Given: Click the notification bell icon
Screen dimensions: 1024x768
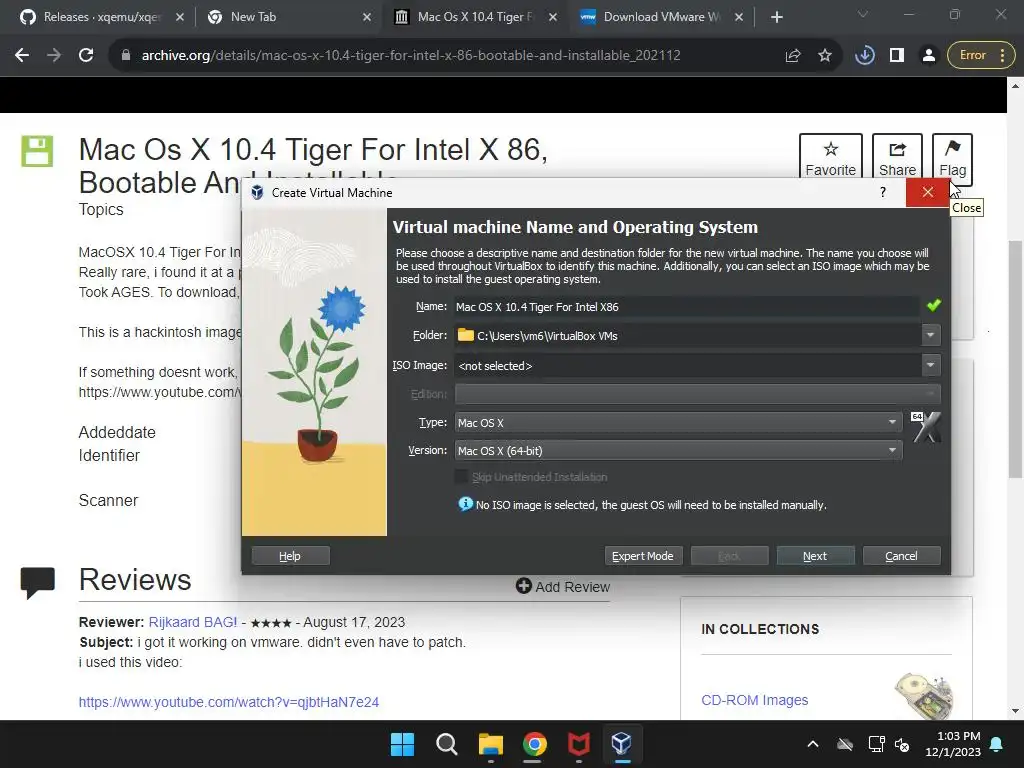Looking at the screenshot, I should pos(997,744).
